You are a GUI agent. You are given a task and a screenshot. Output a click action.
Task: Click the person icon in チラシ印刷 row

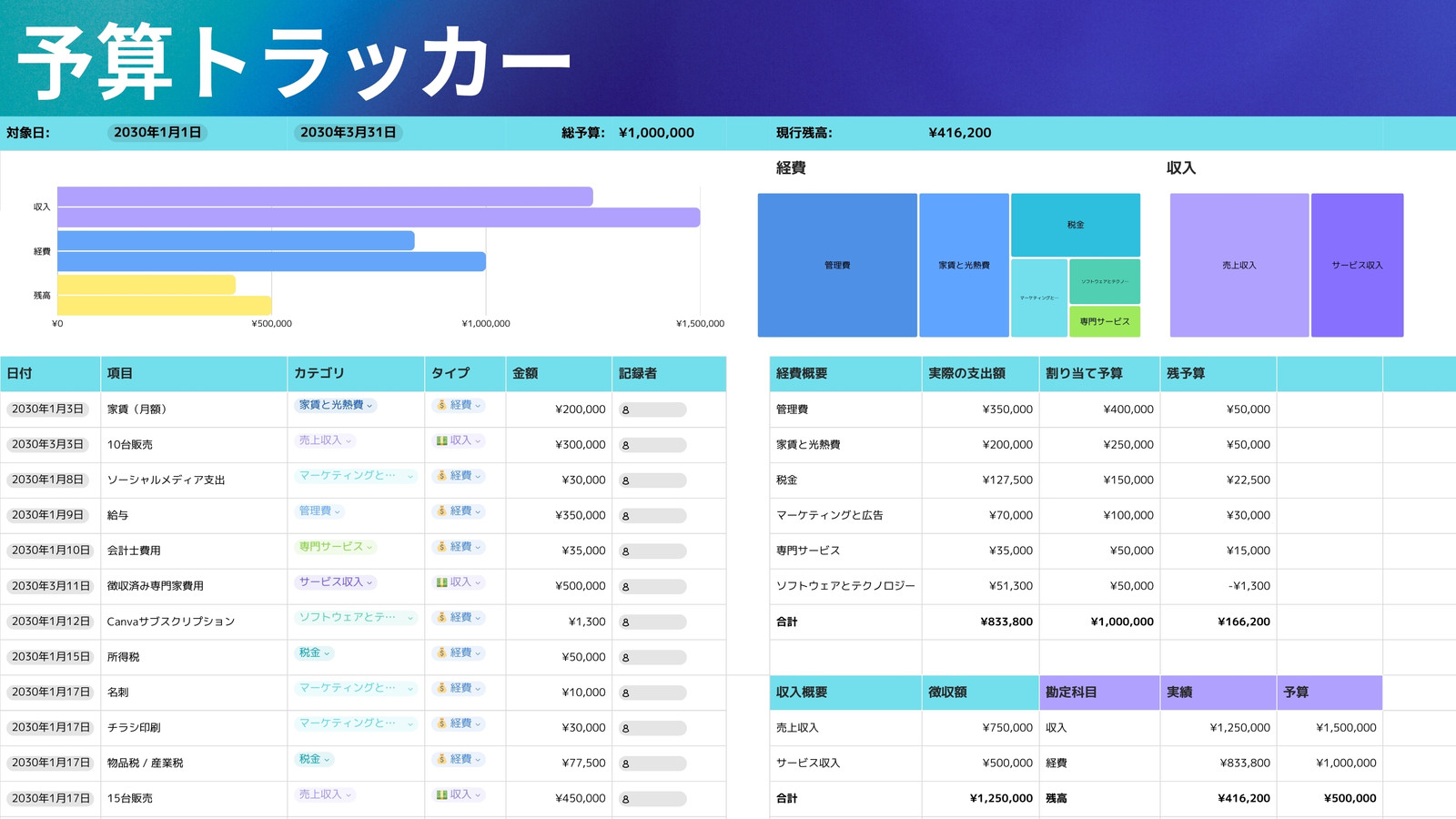(x=625, y=729)
